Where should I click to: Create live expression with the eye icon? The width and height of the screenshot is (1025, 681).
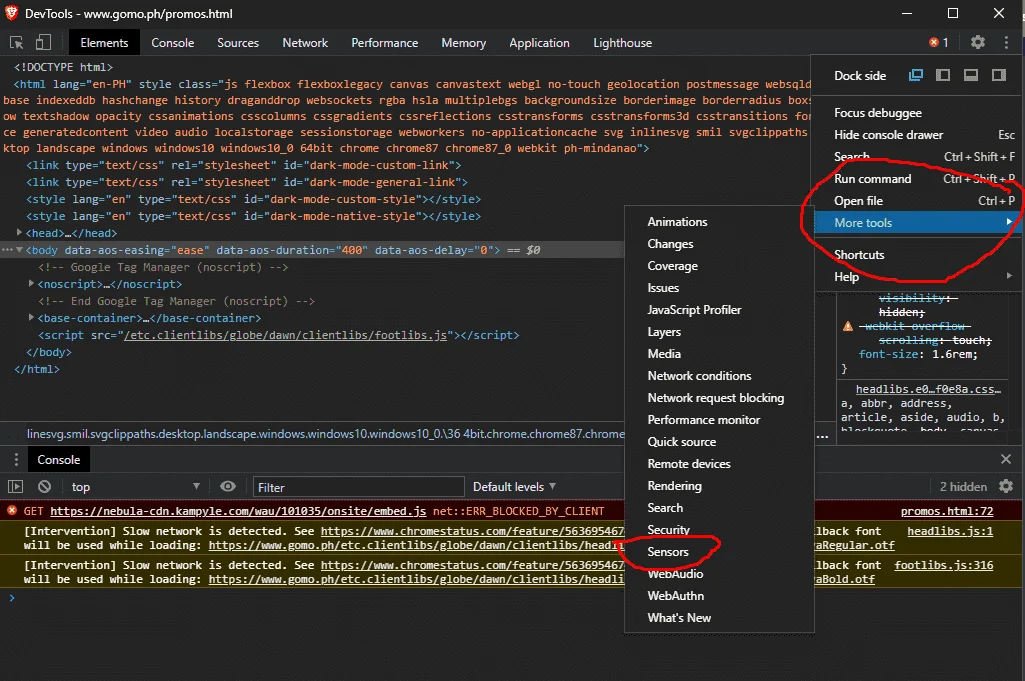pyautogui.click(x=227, y=486)
